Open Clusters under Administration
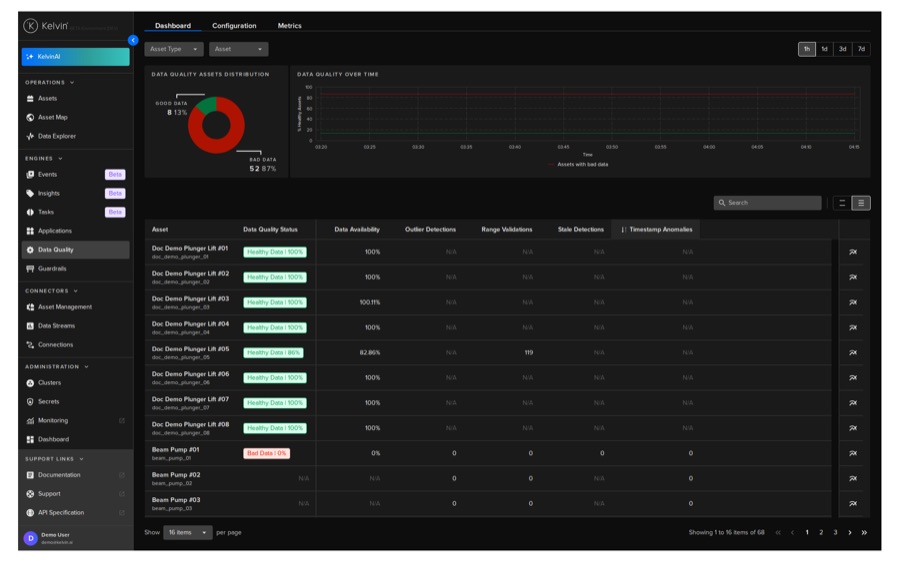Image resolution: width=900 pixels, height=562 pixels. 49,383
